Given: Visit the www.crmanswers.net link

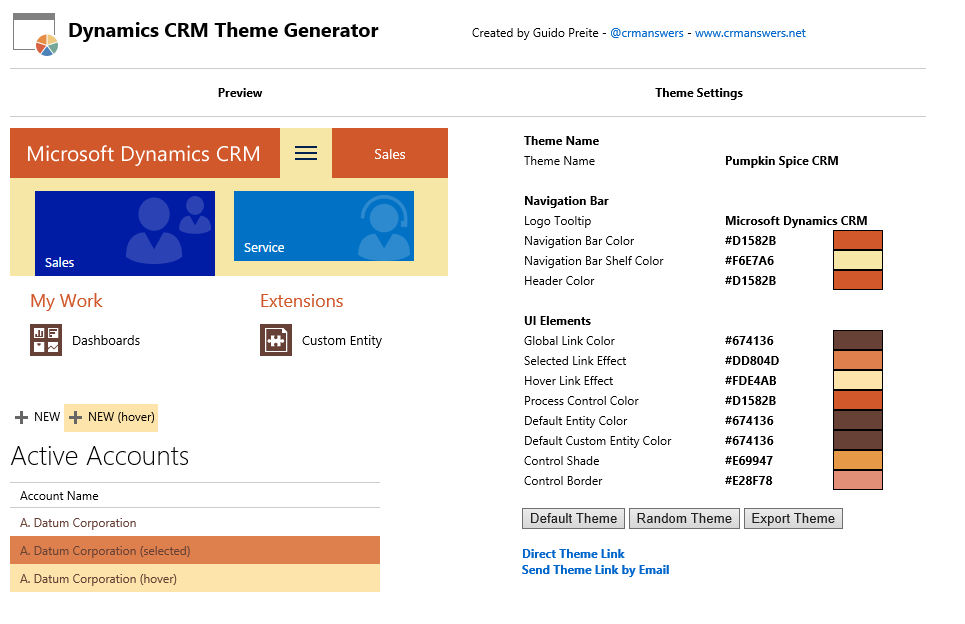Looking at the screenshot, I should [x=750, y=33].
